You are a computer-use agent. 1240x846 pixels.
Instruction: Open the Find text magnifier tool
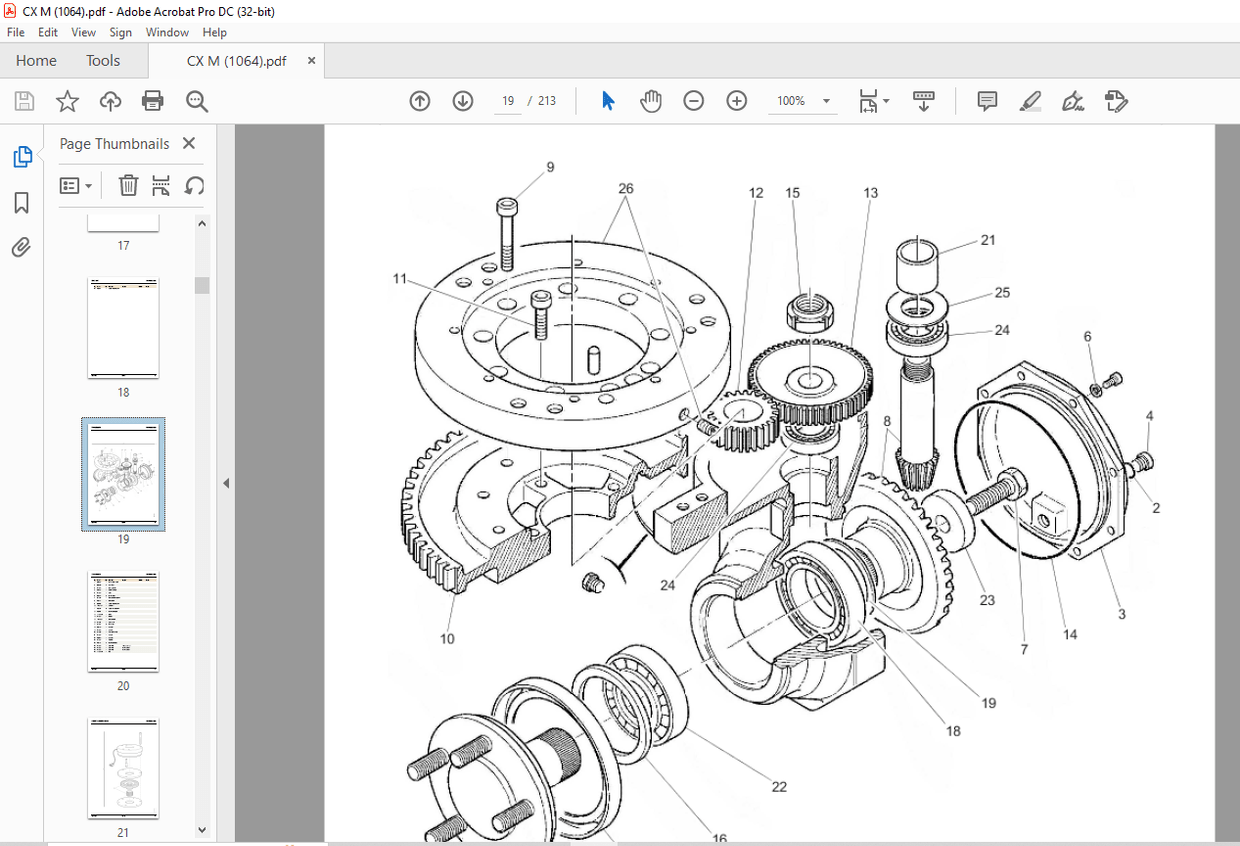pos(196,101)
